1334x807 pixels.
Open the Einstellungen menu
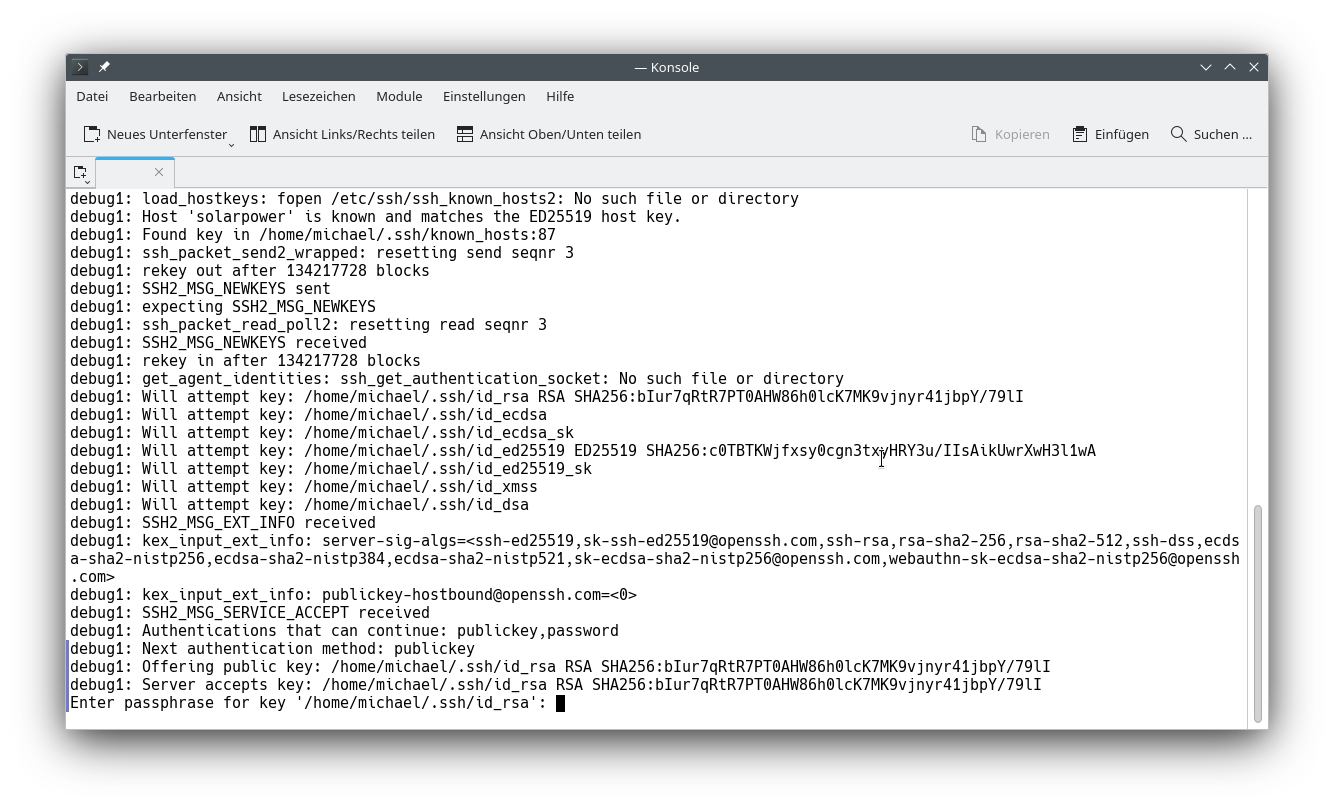pyautogui.click(x=484, y=96)
